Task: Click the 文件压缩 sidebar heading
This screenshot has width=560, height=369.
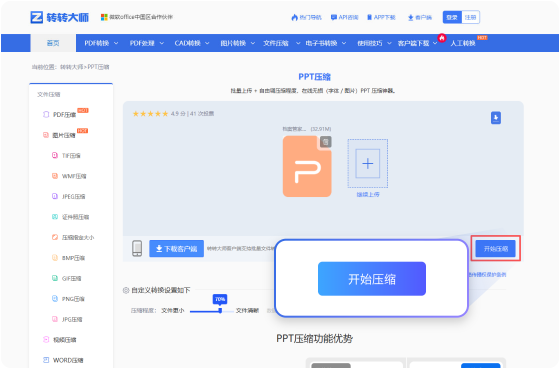Action: (49, 94)
